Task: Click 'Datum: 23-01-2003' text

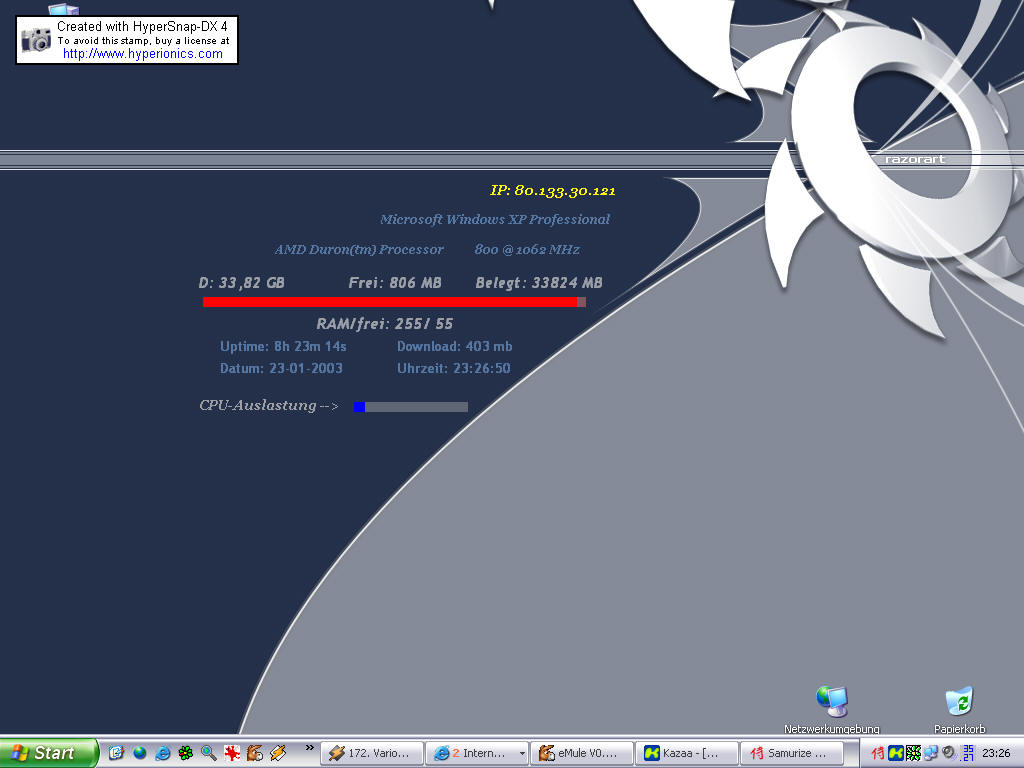Action: [281, 368]
